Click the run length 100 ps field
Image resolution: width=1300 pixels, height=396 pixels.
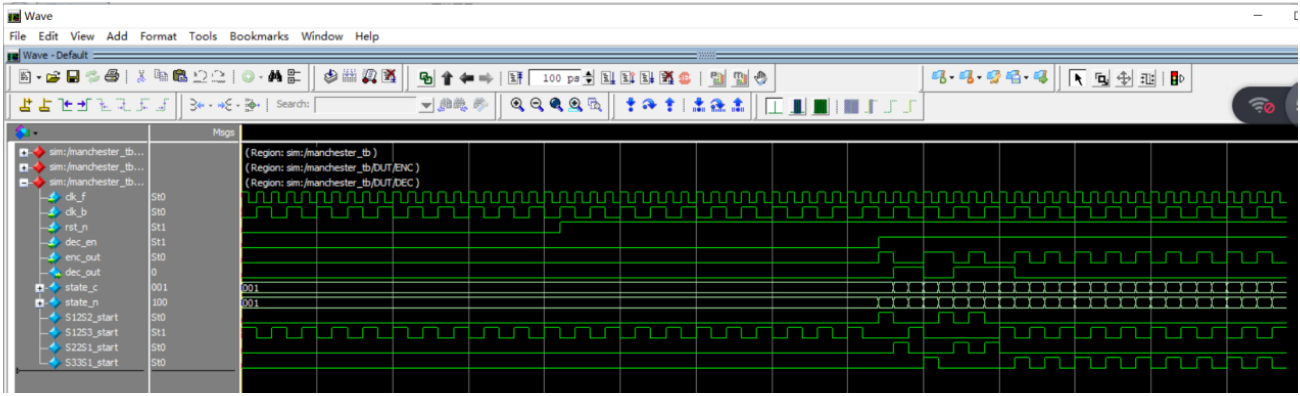555,77
